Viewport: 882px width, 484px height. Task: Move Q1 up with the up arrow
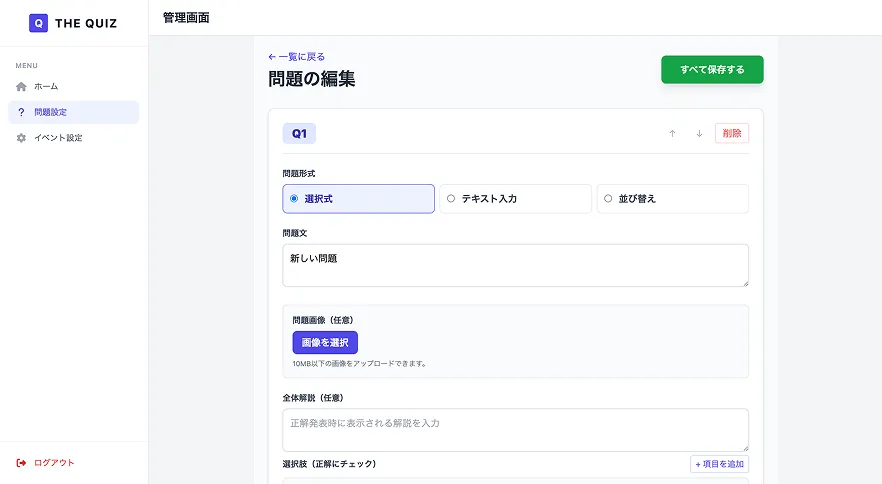point(672,133)
